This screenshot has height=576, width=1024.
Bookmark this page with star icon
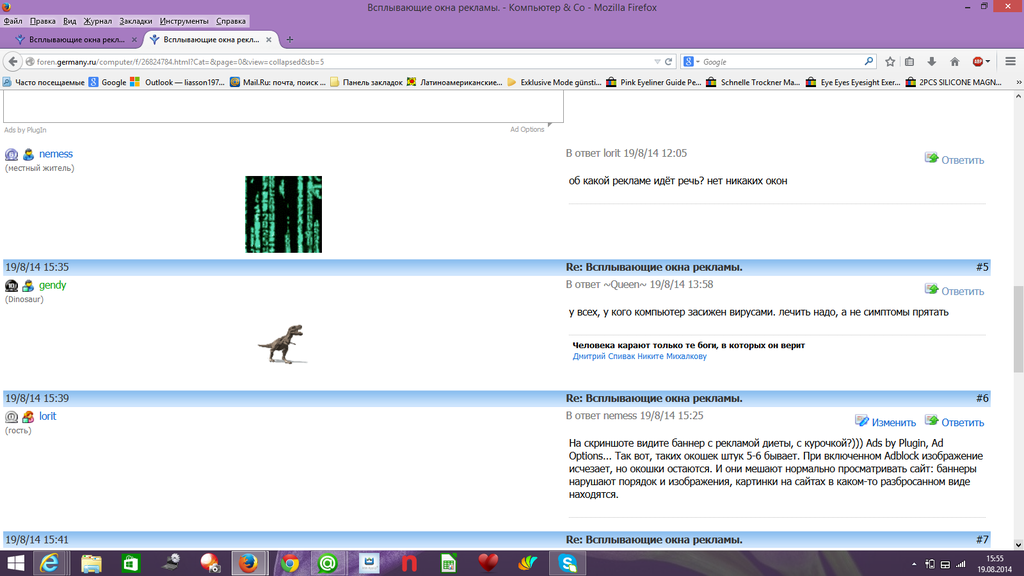click(889, 61)
